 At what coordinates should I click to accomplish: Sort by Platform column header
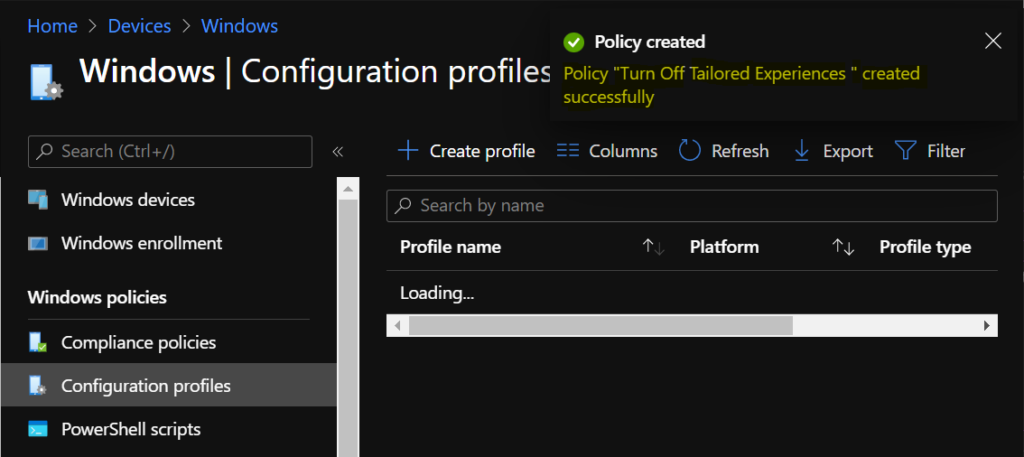coord(724,247)
